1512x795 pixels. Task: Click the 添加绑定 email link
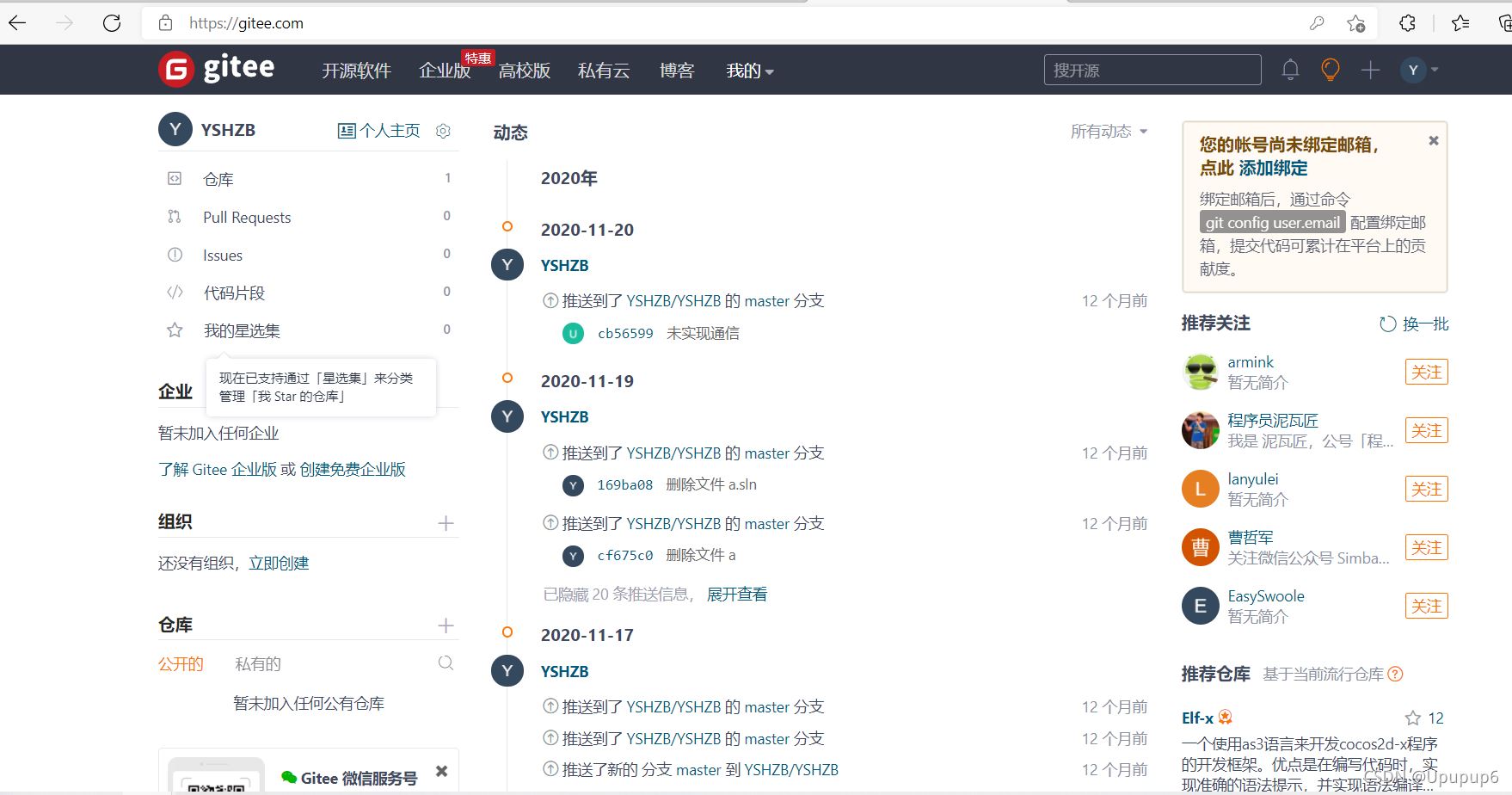point(1273,169)
